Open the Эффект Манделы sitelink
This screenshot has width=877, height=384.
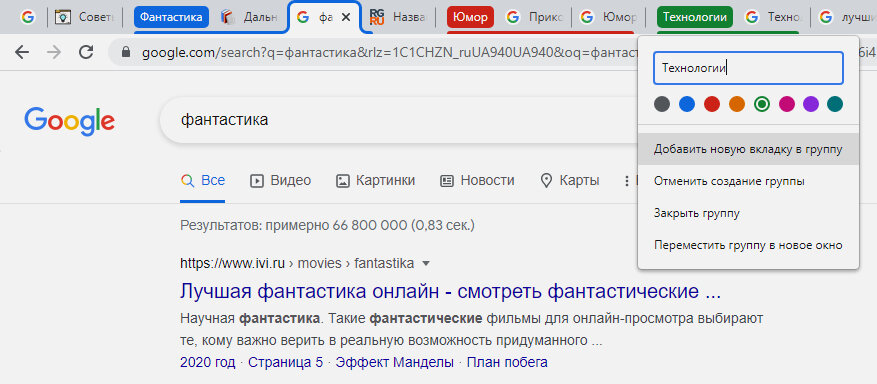[x=394, y=362]
